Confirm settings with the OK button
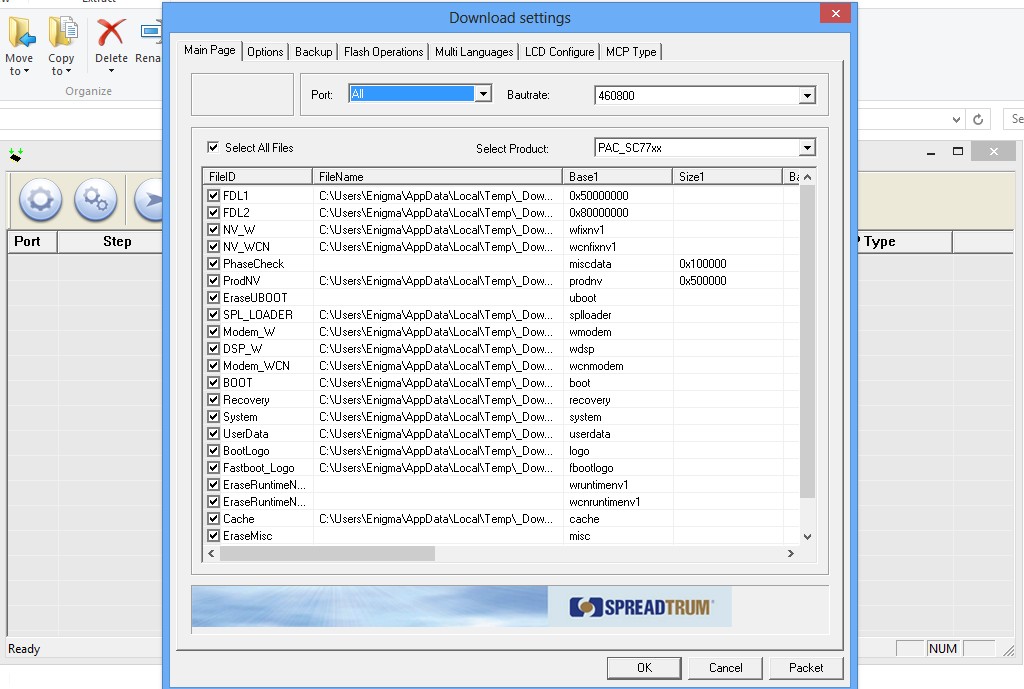This screenshot has width=1024, height=689. 644,668
